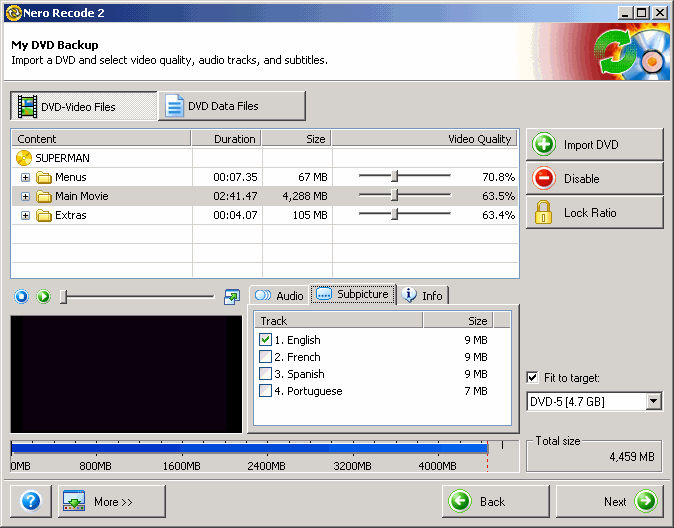Uncheck the English subpicture track

point(265,340)
